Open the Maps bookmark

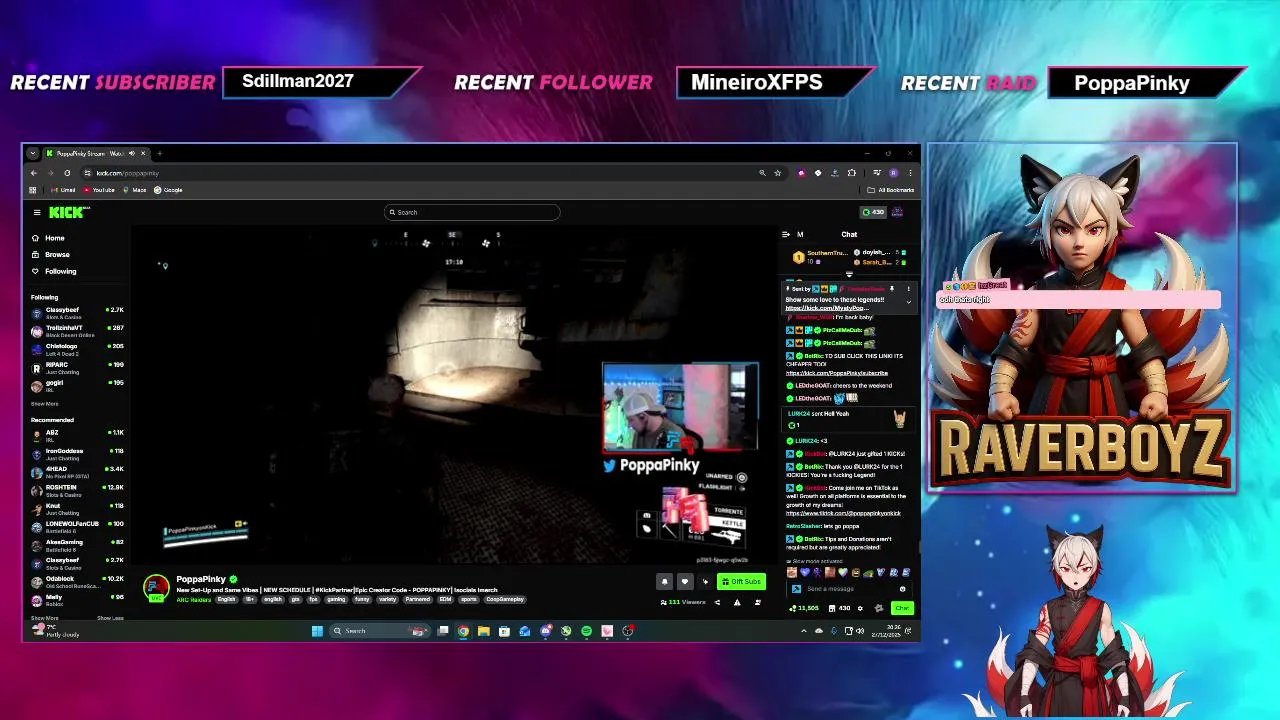135,190
